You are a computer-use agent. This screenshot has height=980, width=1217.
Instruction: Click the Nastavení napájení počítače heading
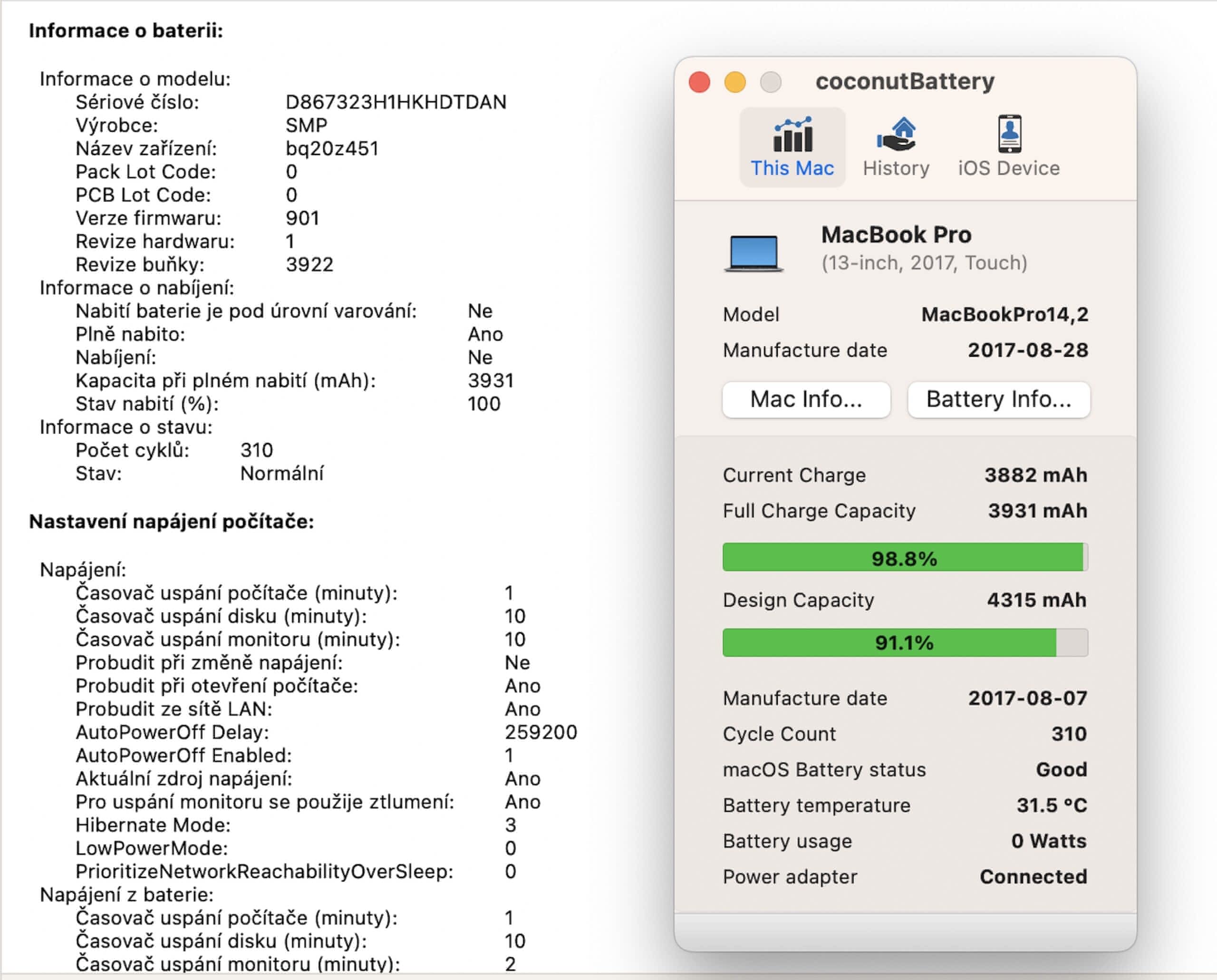click(171, 522)
